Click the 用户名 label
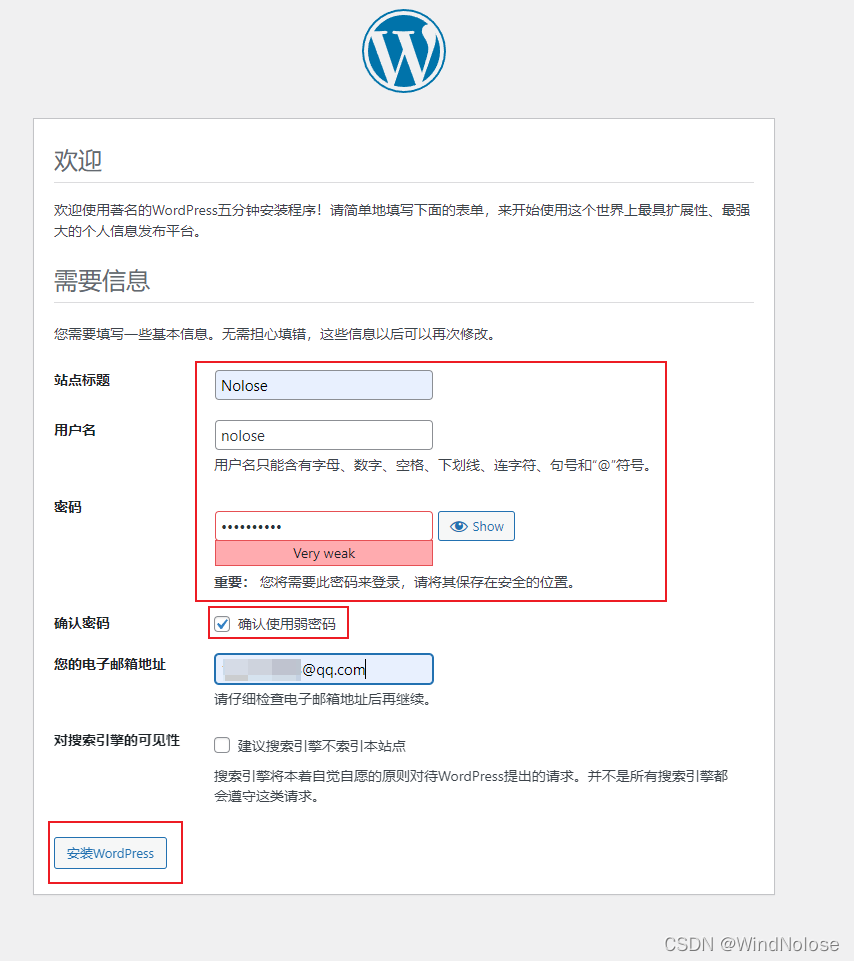The height and width of the screenshot is (961, 854). click(x=75, y=430)
